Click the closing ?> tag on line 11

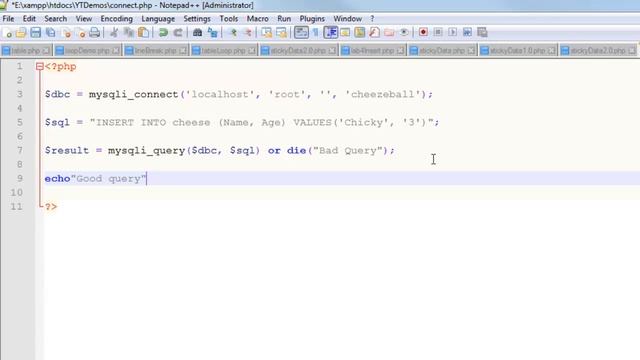51,207
